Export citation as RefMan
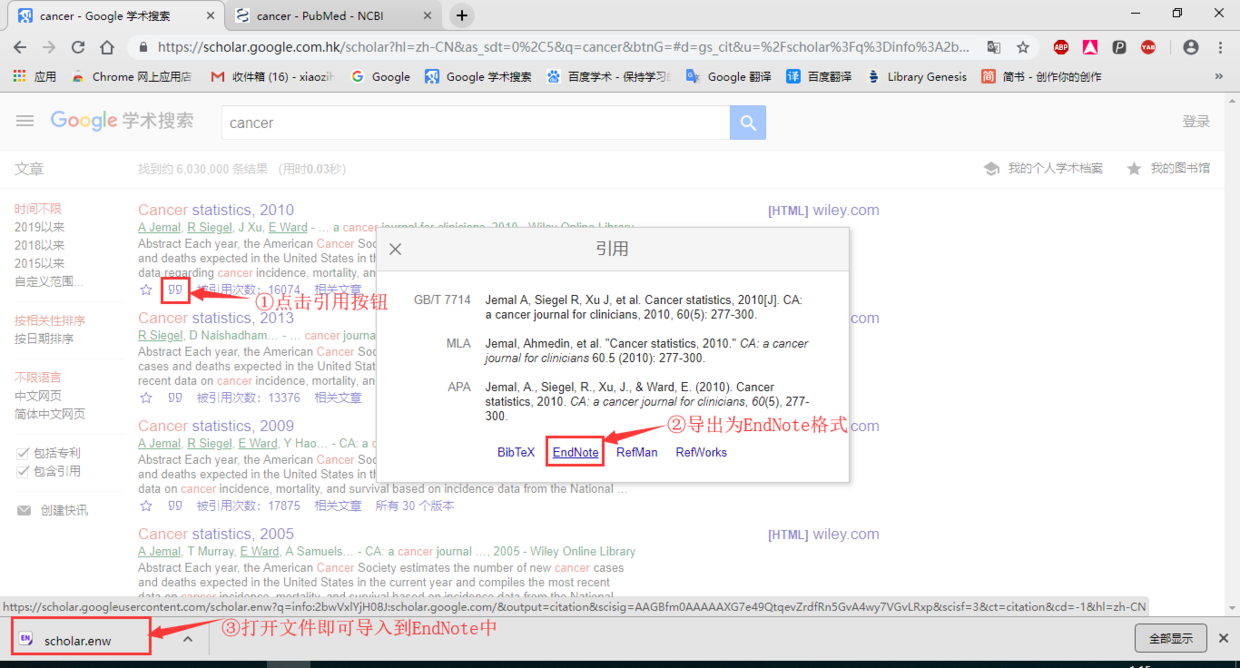Screen dimensions: 1240x668 tap(637, 452)
